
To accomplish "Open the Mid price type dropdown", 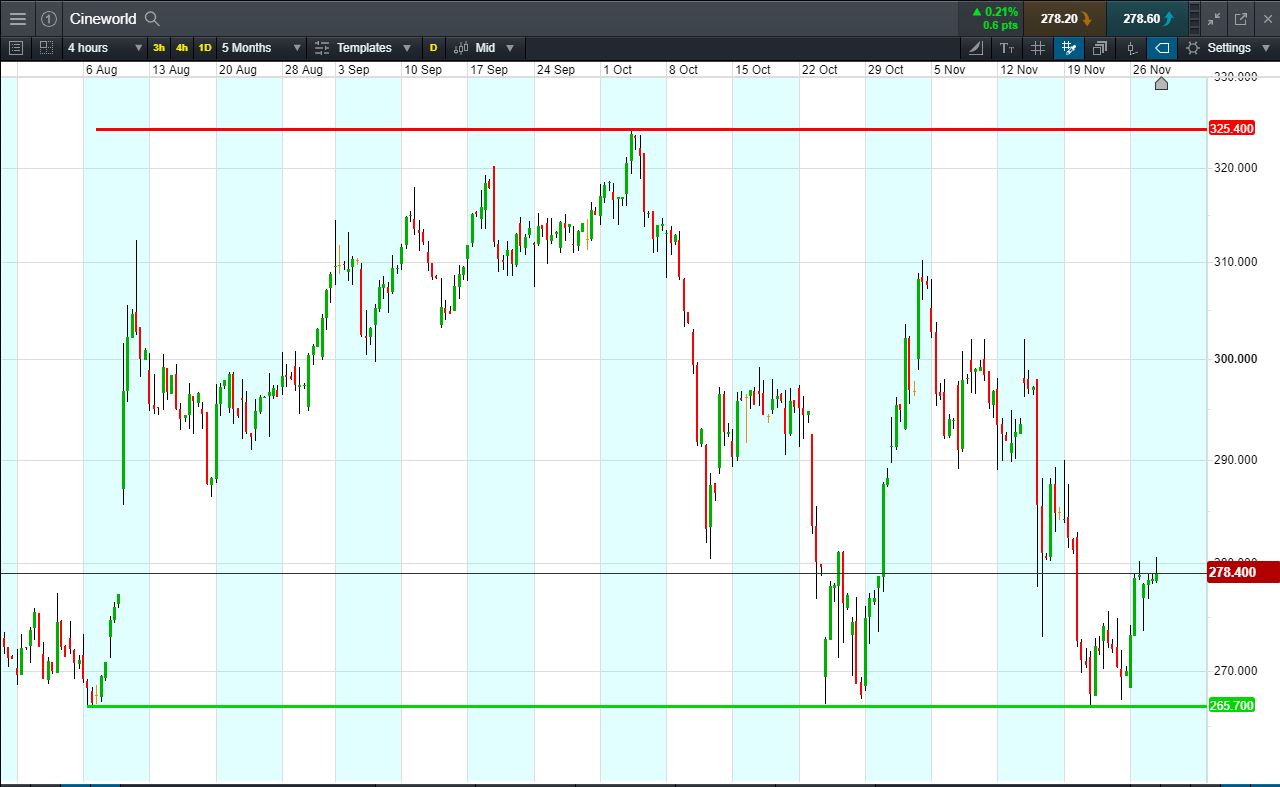I will pos(509,47).
